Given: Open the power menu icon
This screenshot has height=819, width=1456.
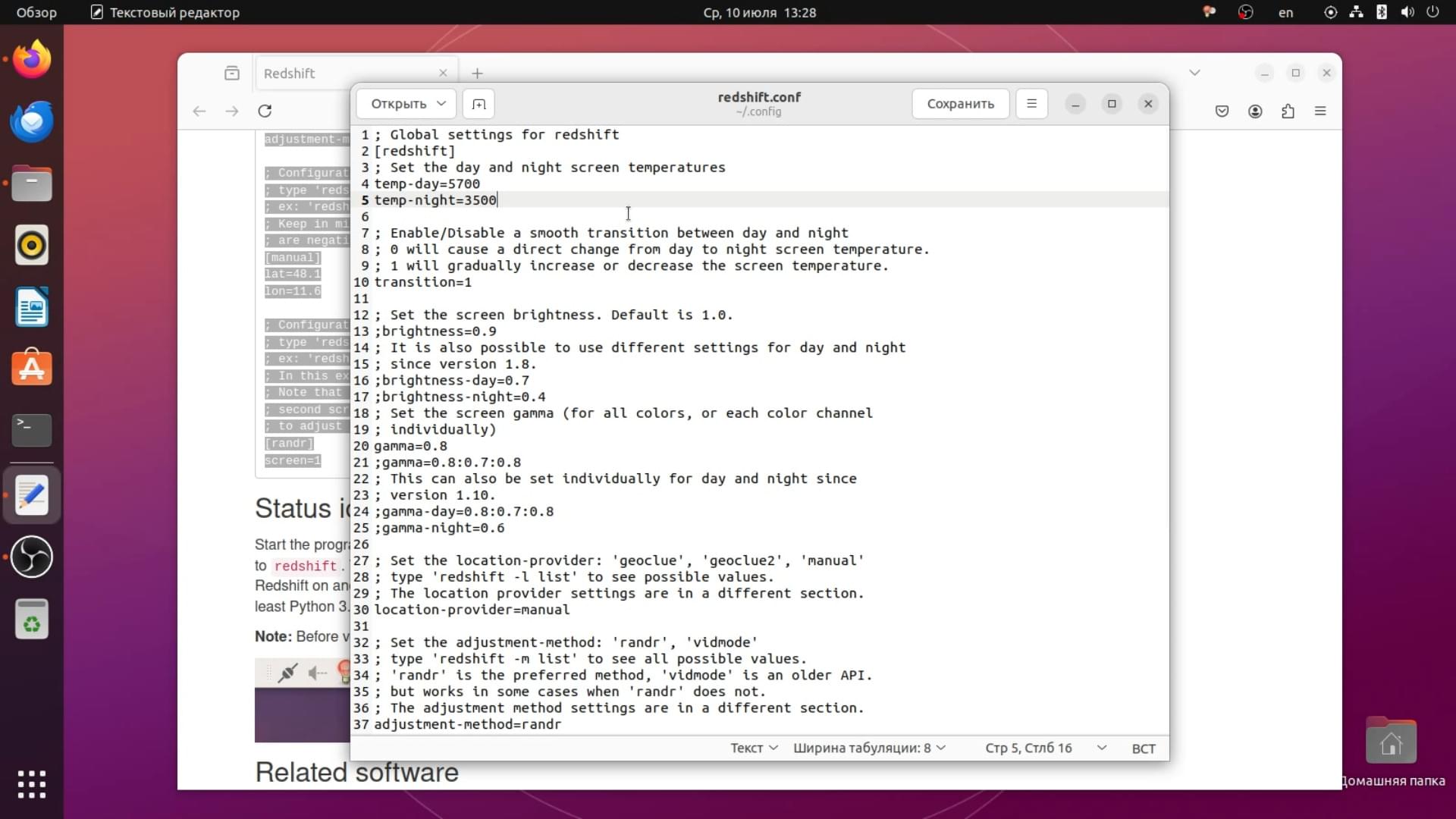Looking at the screenshot, I should click(x=1432, y=12).
